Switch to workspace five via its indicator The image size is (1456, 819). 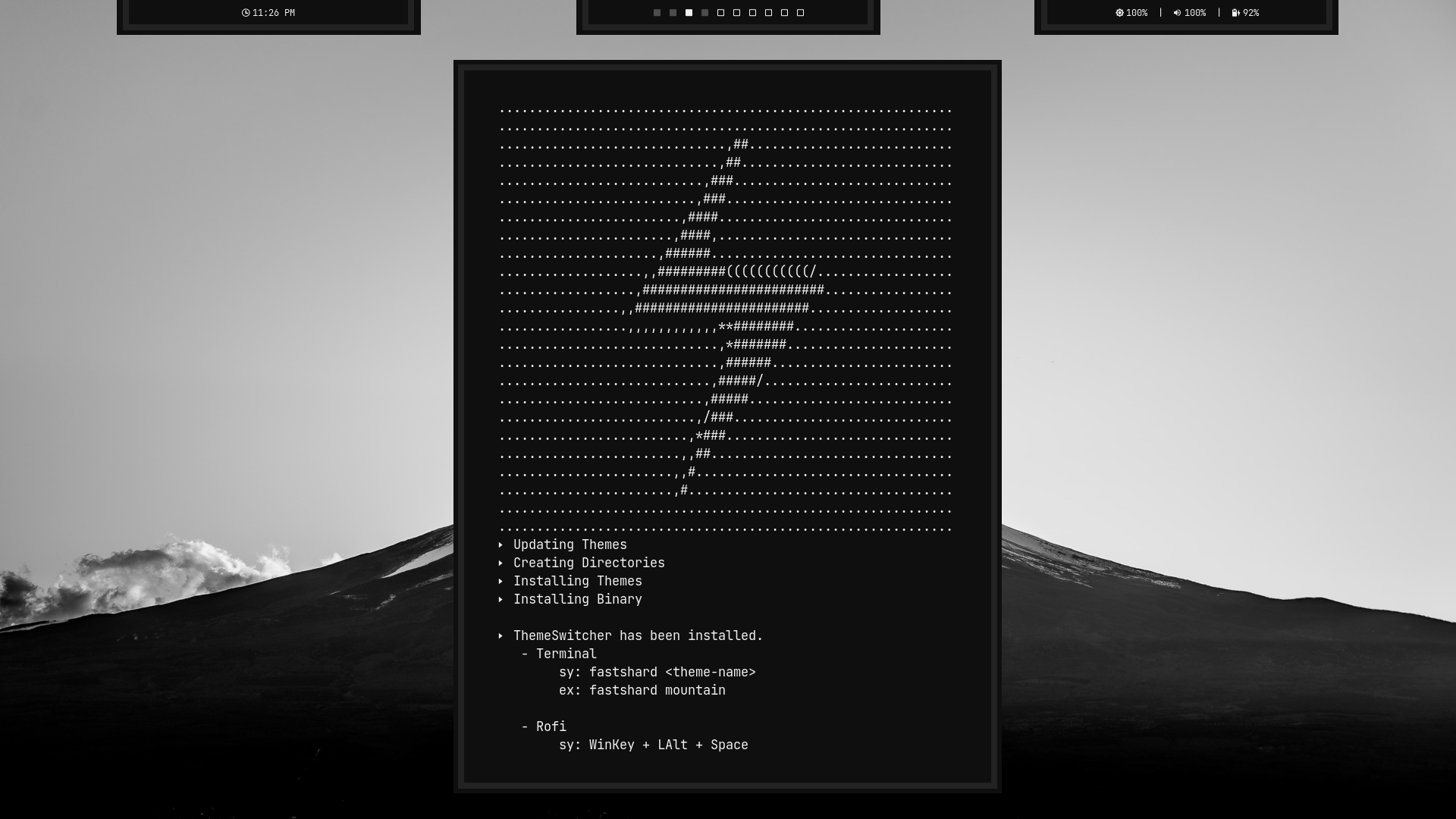click(x=720, y=13)
